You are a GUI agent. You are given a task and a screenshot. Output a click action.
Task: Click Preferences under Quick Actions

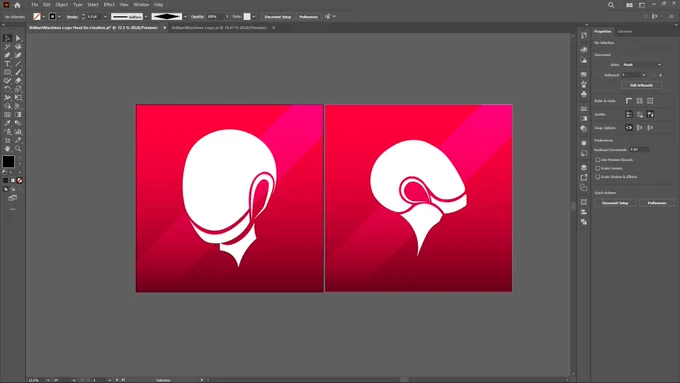click(x=657, y=203)
